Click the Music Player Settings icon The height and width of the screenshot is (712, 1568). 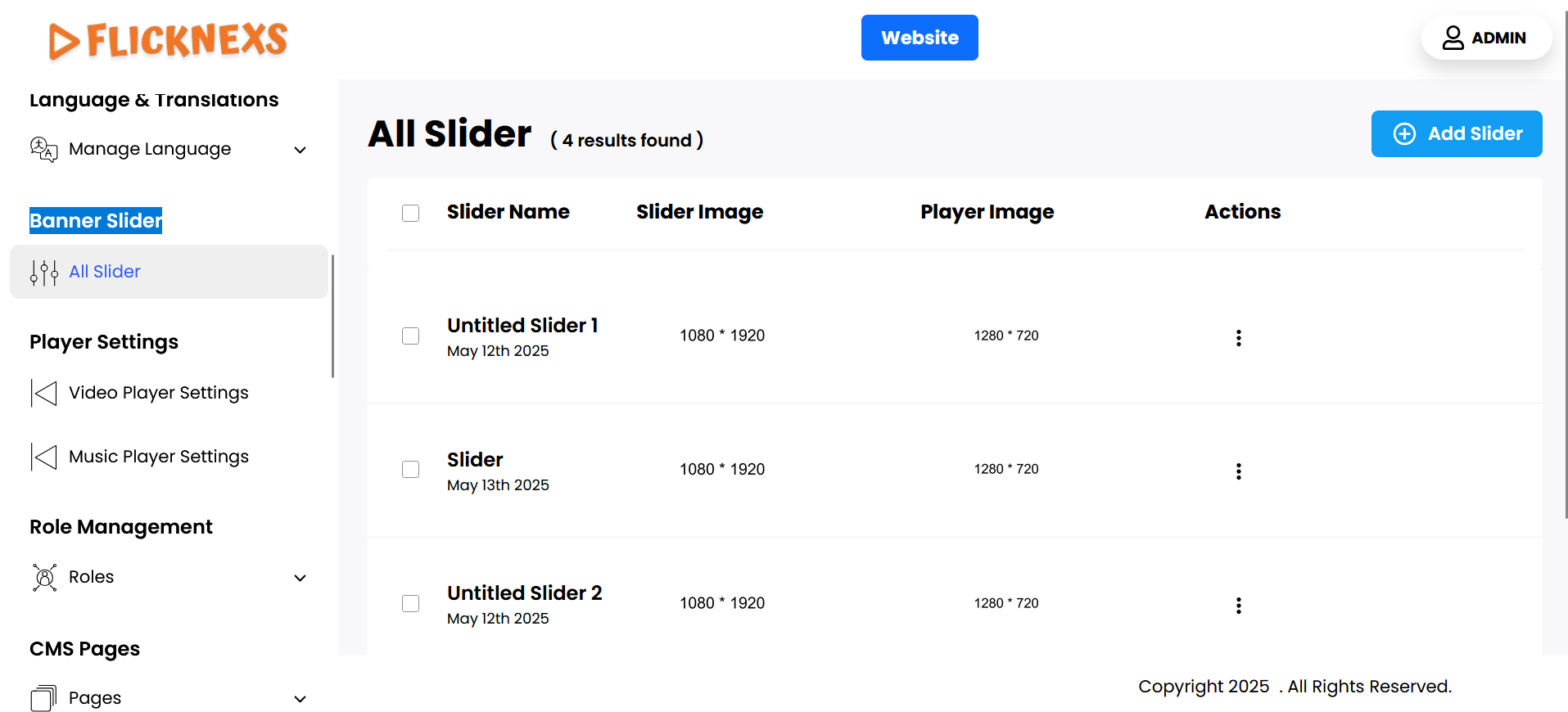coord(44,457)
